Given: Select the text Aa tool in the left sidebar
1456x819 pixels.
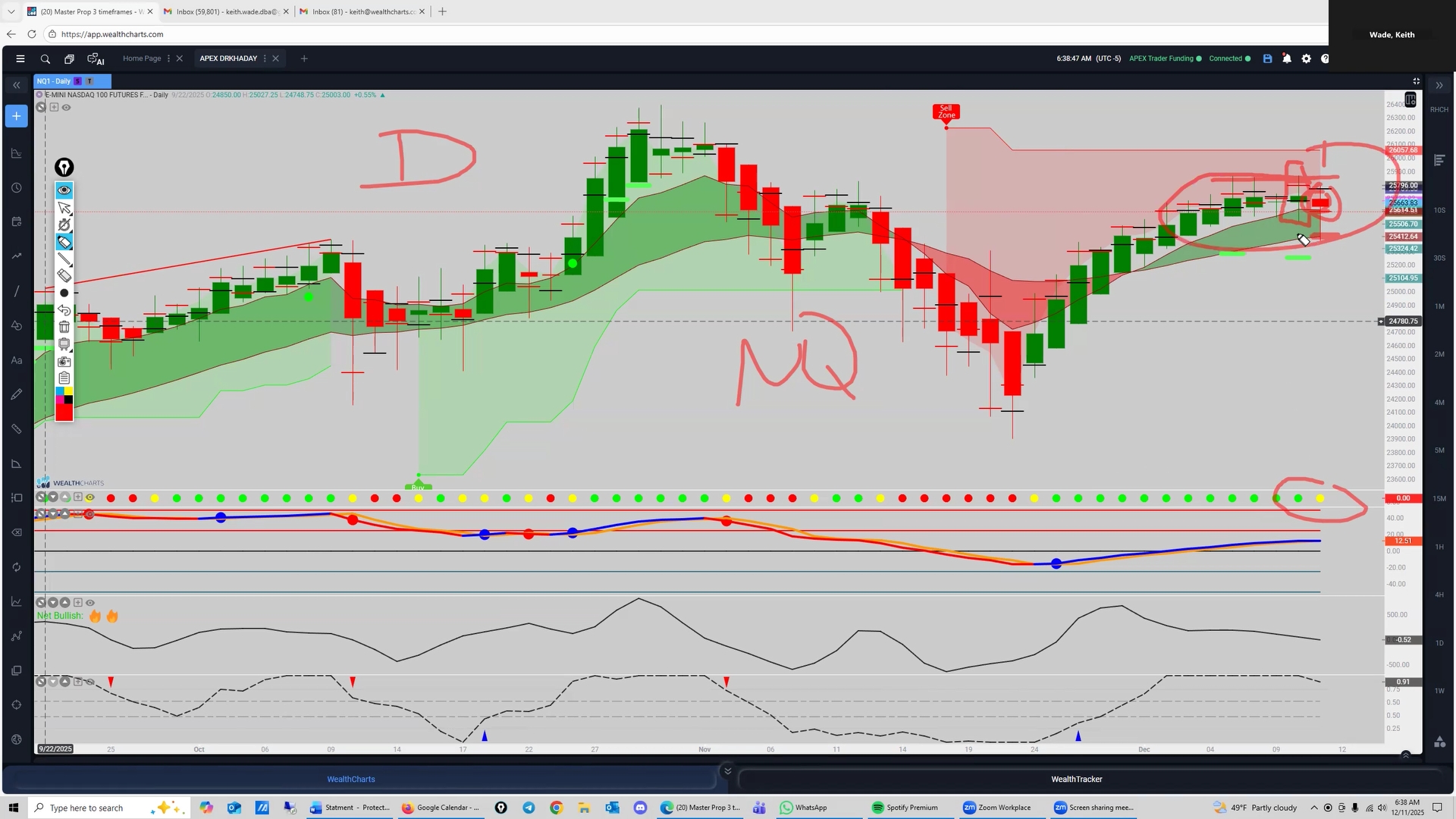Looking at the screenshot, I should point(16,360).
